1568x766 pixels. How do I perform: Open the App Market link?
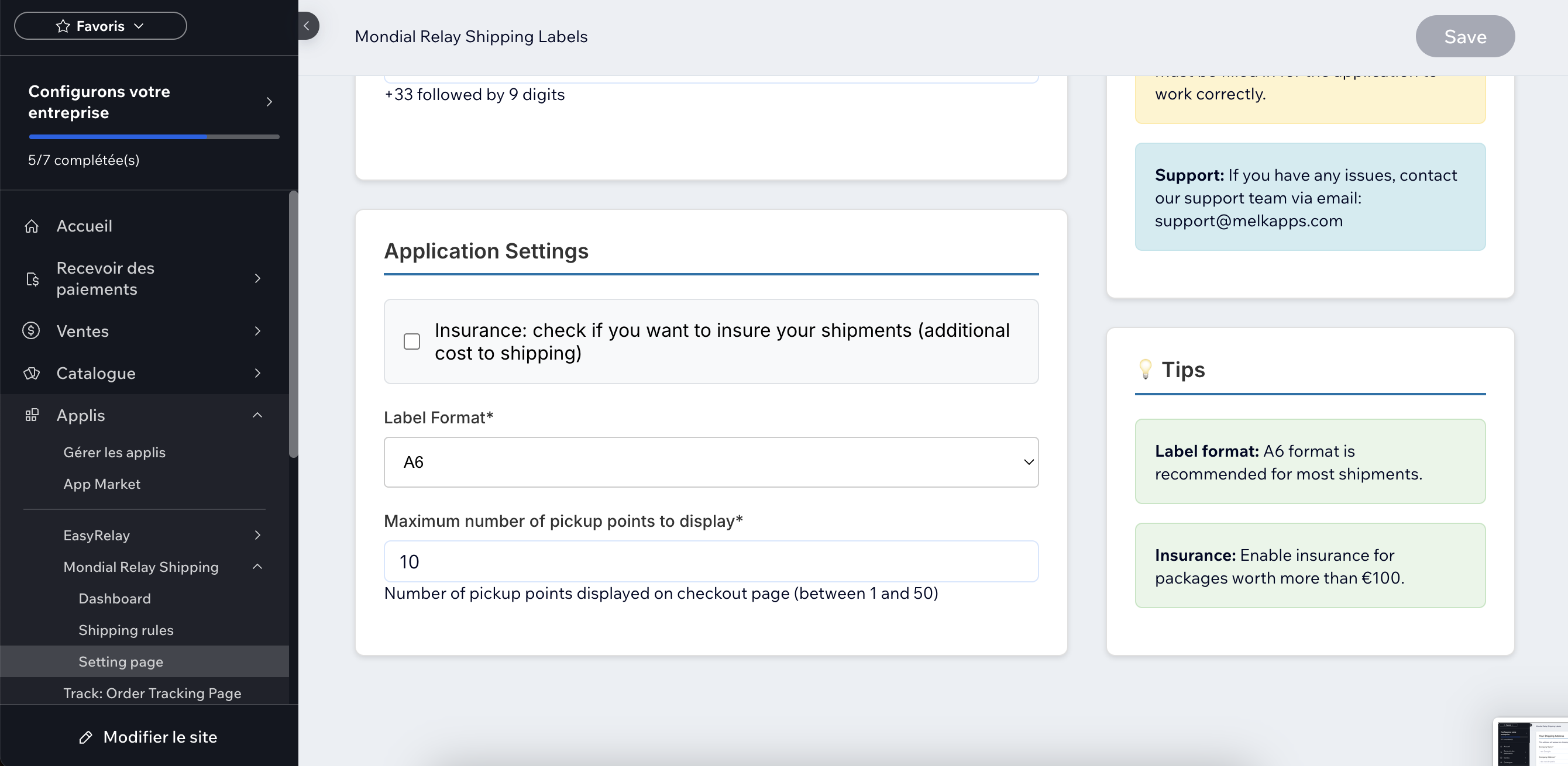[x=102, y=484]
